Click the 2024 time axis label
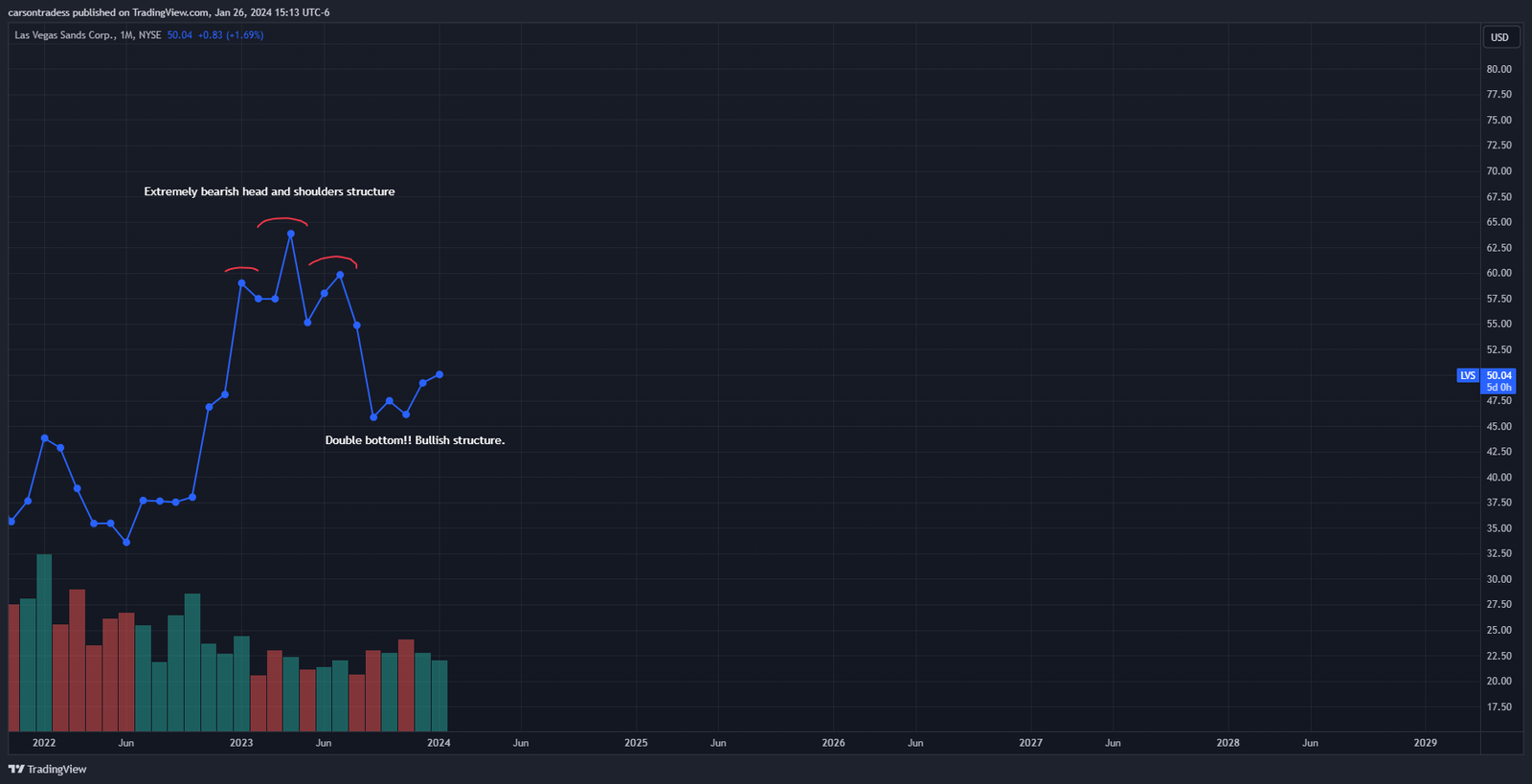This screenshot has height=784, width=1532. click(439, 743)
